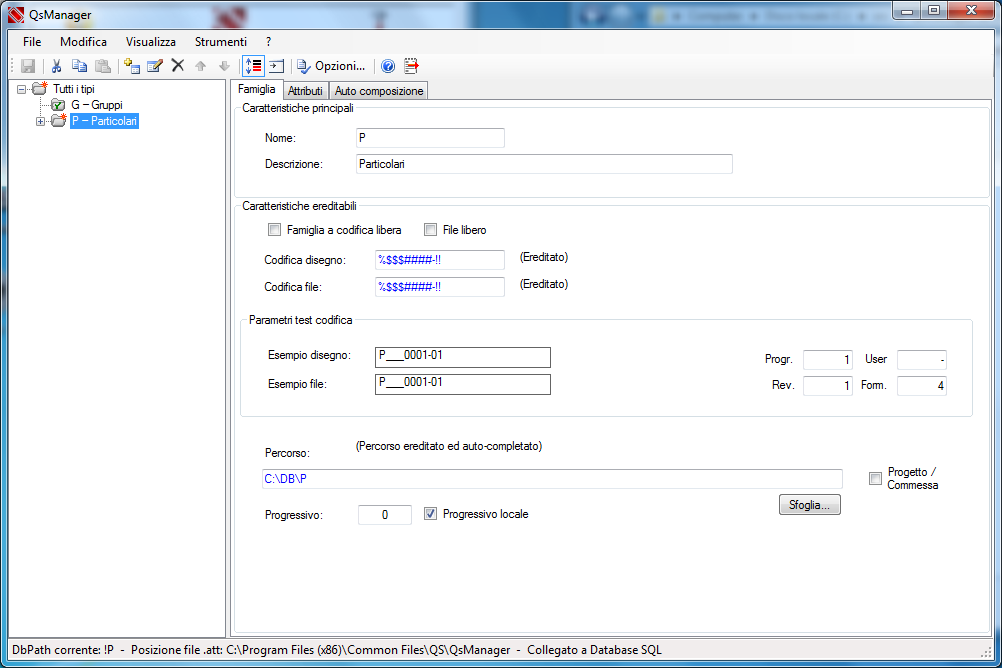Select the P – Particolari tree item
The height and width of the screenshot is (668, 1002).
click(x=104, y=121)
